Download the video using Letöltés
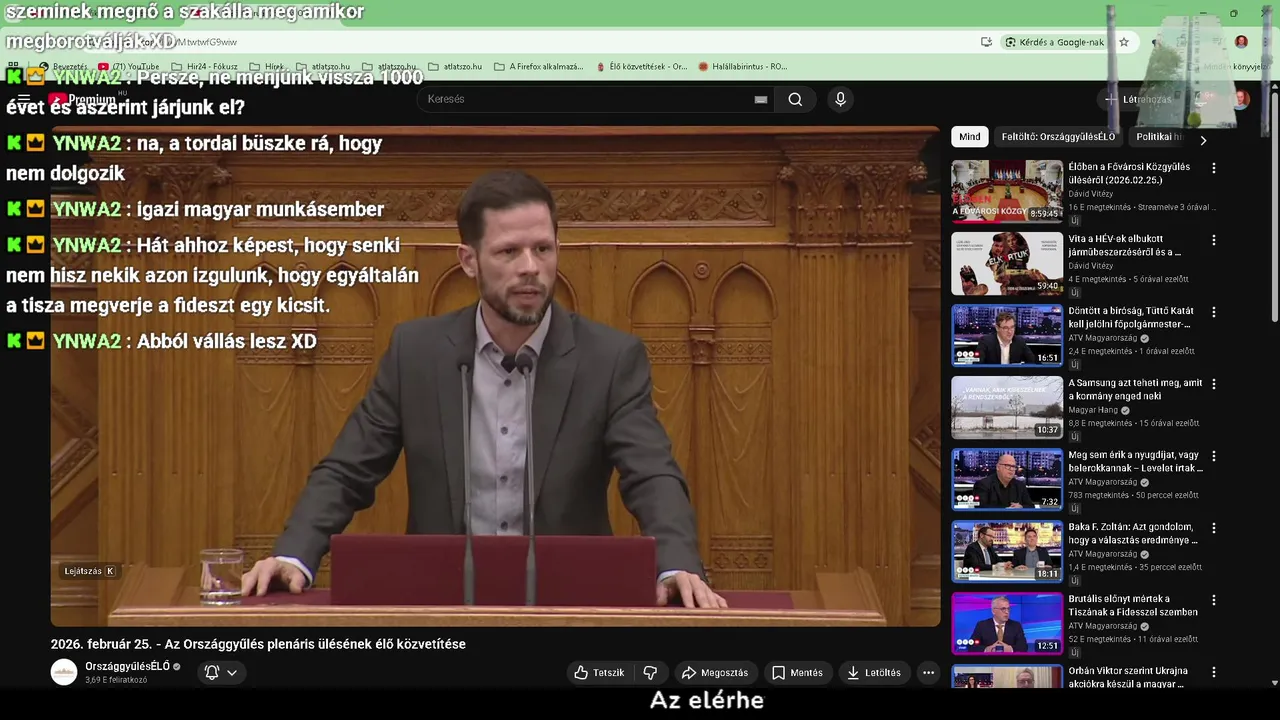Viewport: 1280px width, 720px height. 874,673
